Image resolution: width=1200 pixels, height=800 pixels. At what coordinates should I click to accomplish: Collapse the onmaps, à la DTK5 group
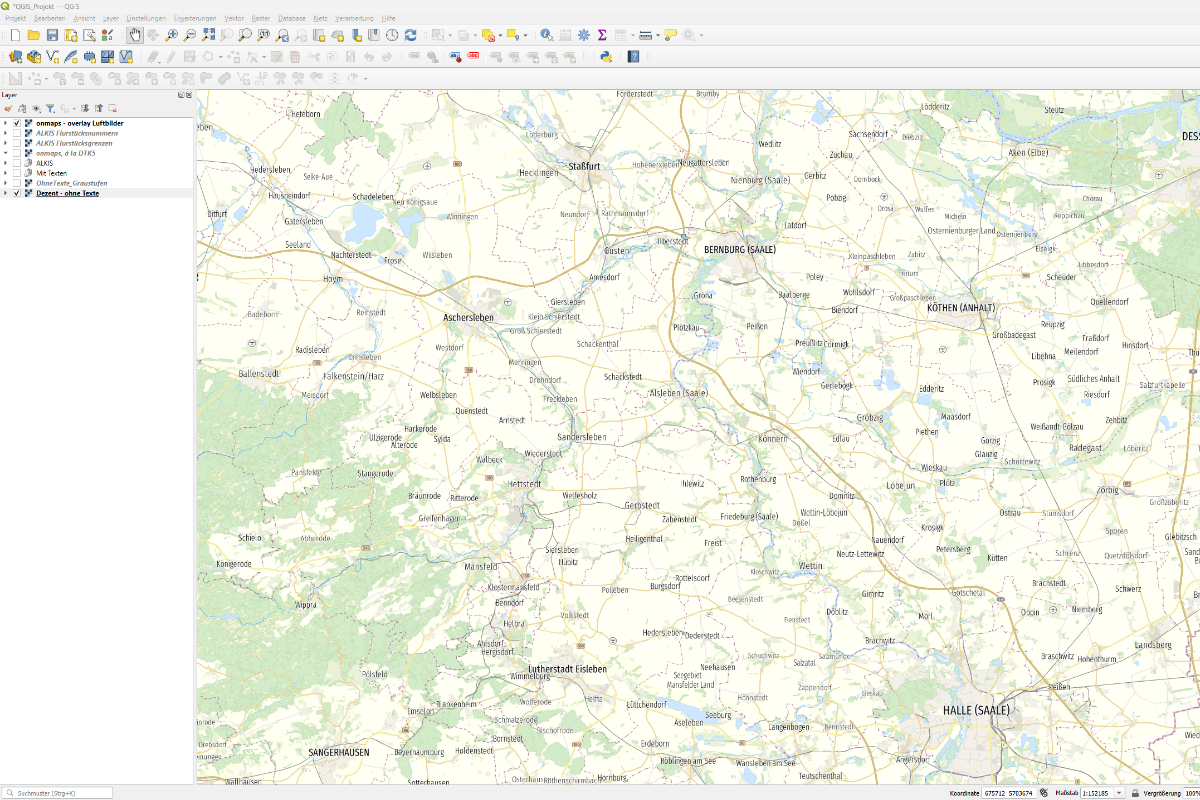pyautogui.click(x=6, y=152)
